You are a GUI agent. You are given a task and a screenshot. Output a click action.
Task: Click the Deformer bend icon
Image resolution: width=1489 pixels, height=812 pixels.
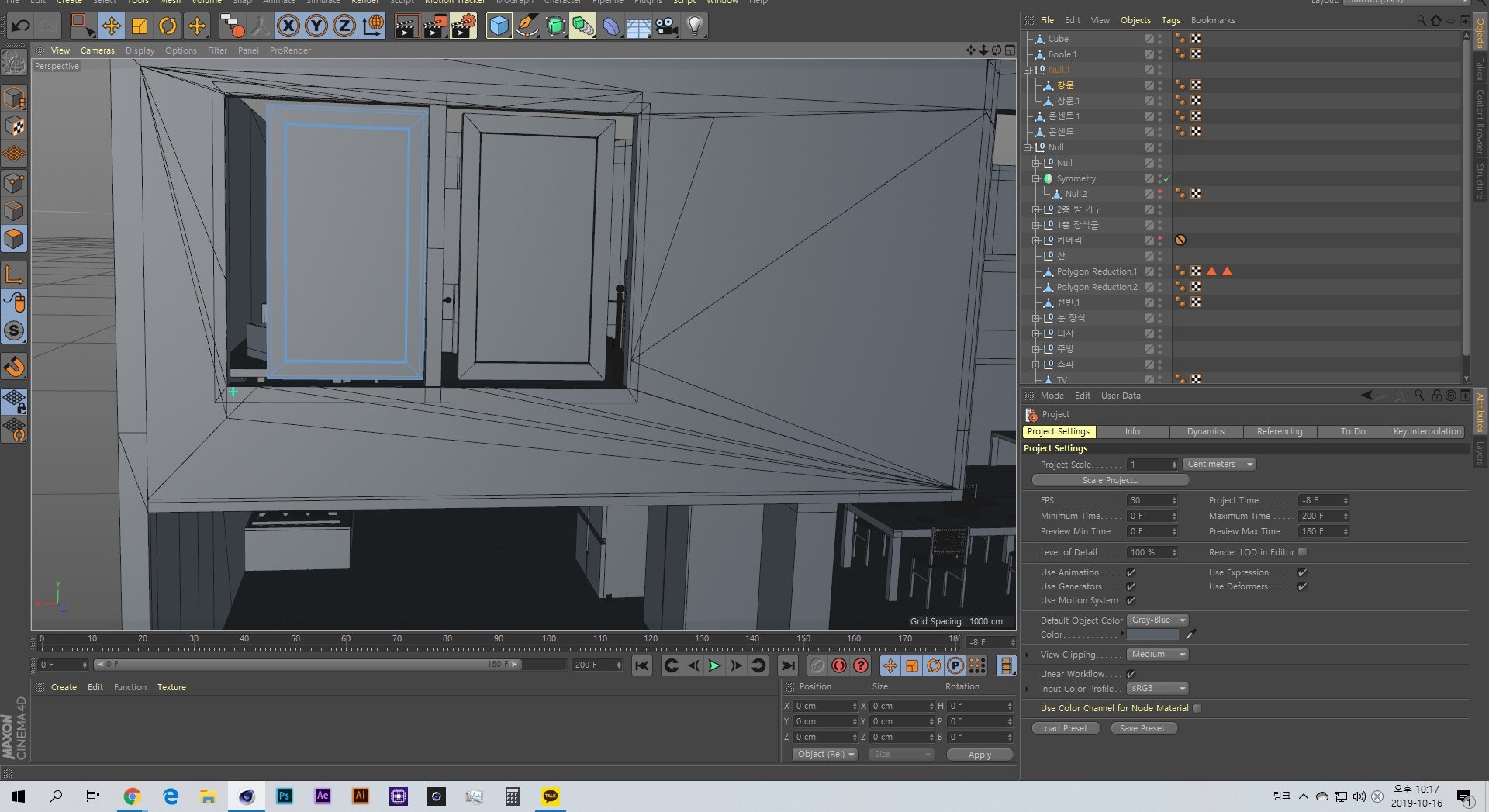(611, 26)
